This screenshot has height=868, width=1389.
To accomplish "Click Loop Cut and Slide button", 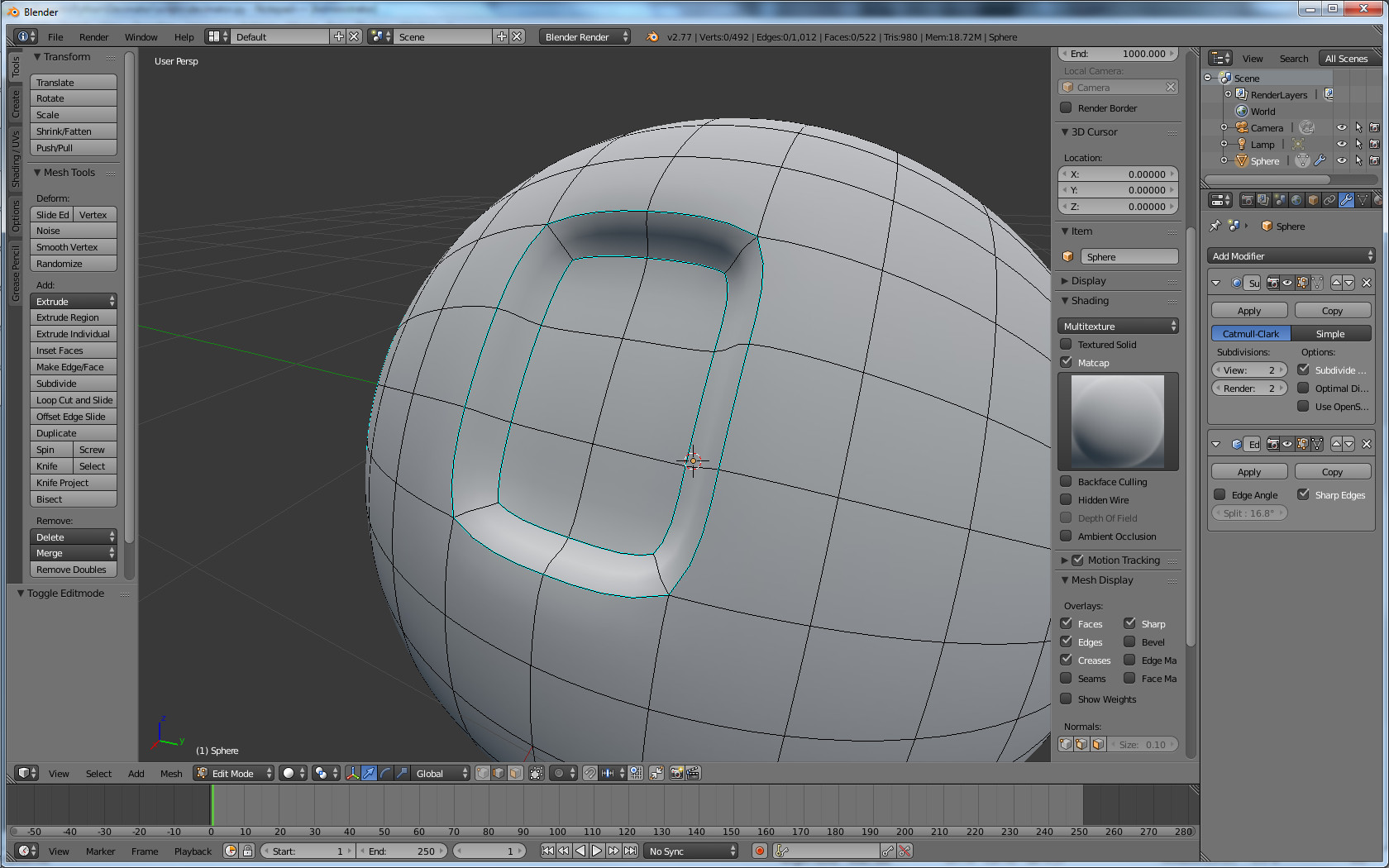I will (74, 400).
